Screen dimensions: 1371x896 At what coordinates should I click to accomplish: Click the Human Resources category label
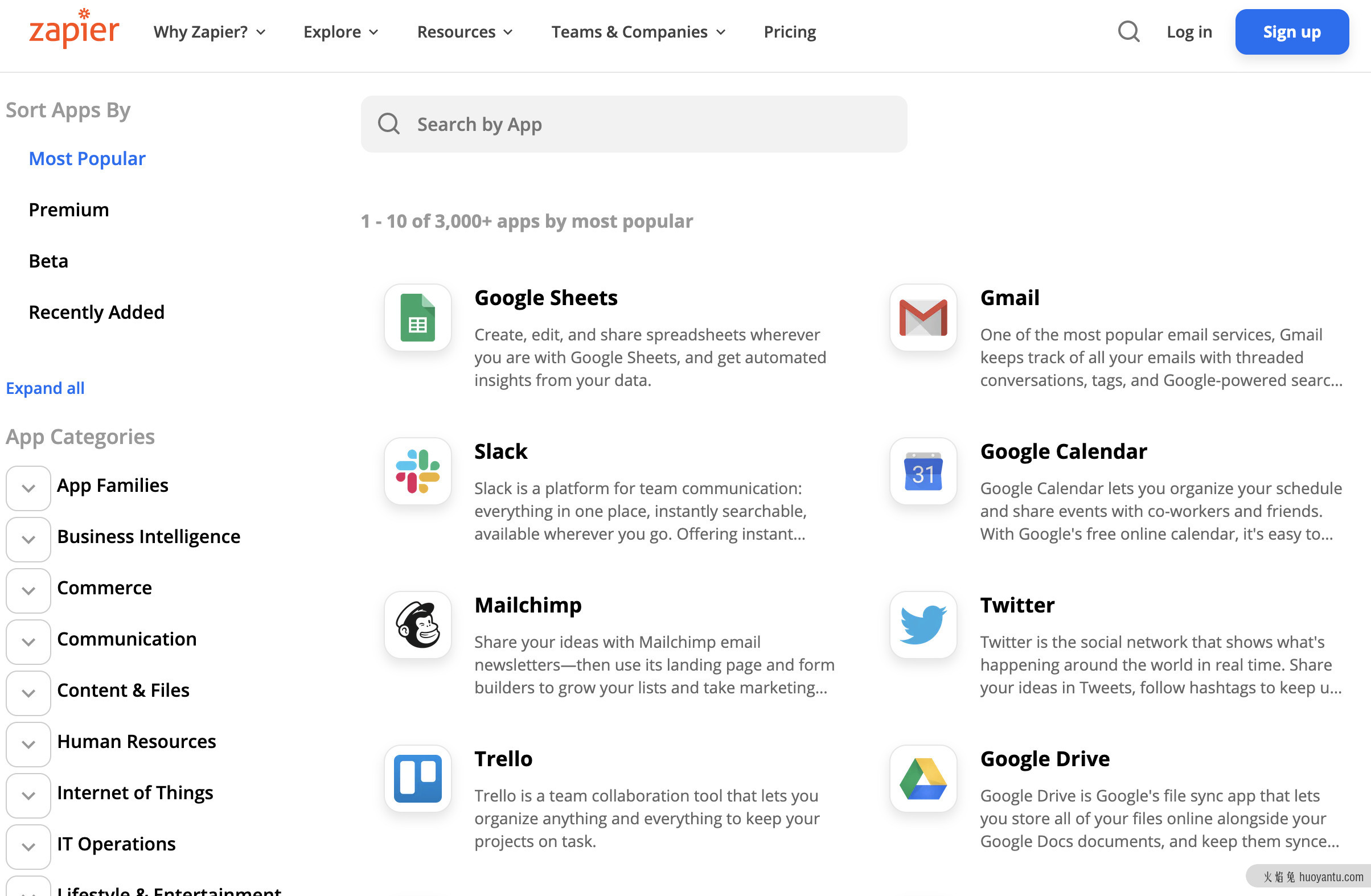pos(137,741)
